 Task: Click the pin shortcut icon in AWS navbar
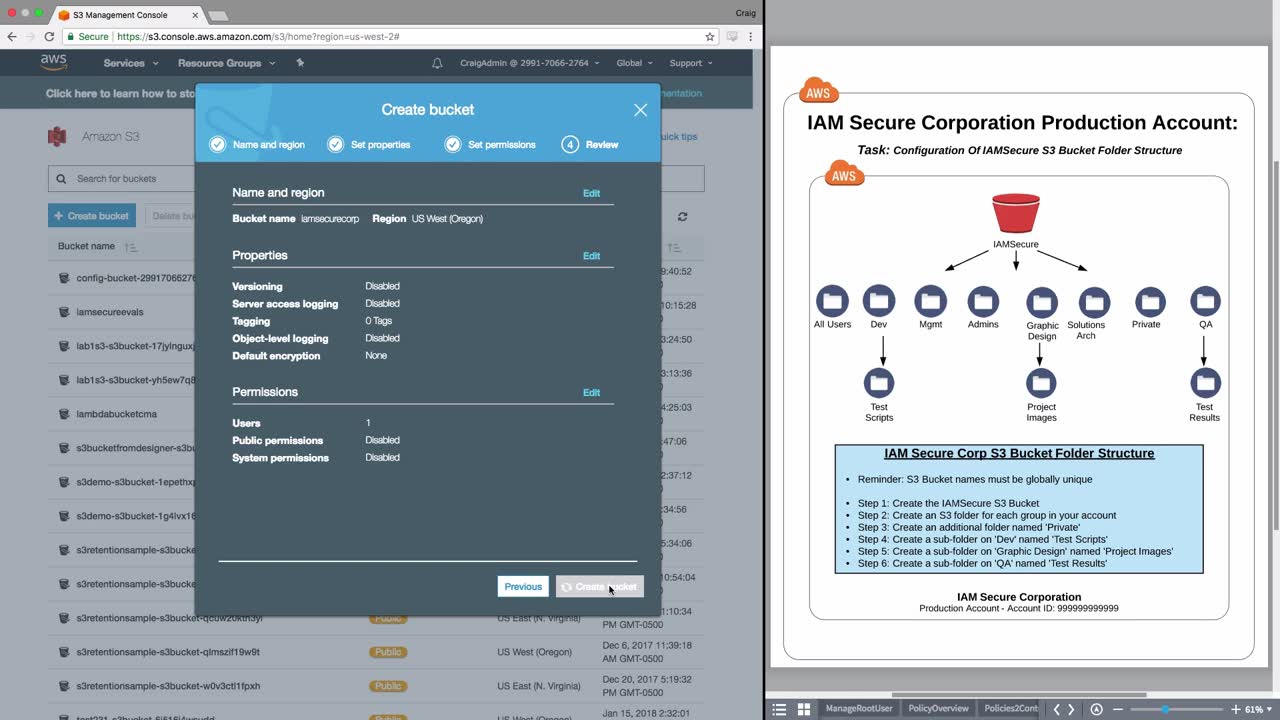click(300, 63)
